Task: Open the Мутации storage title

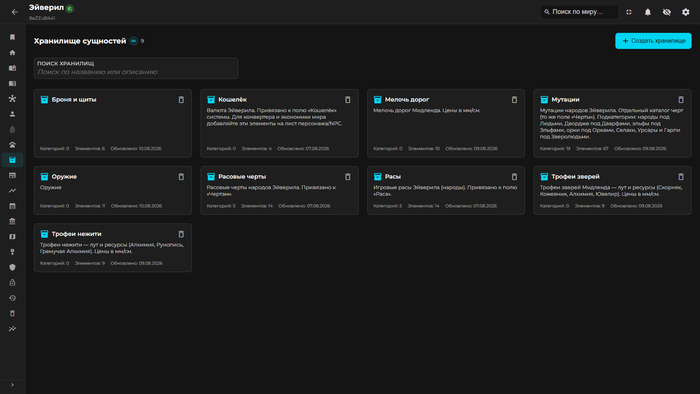Action: click(x=565, y=100)
